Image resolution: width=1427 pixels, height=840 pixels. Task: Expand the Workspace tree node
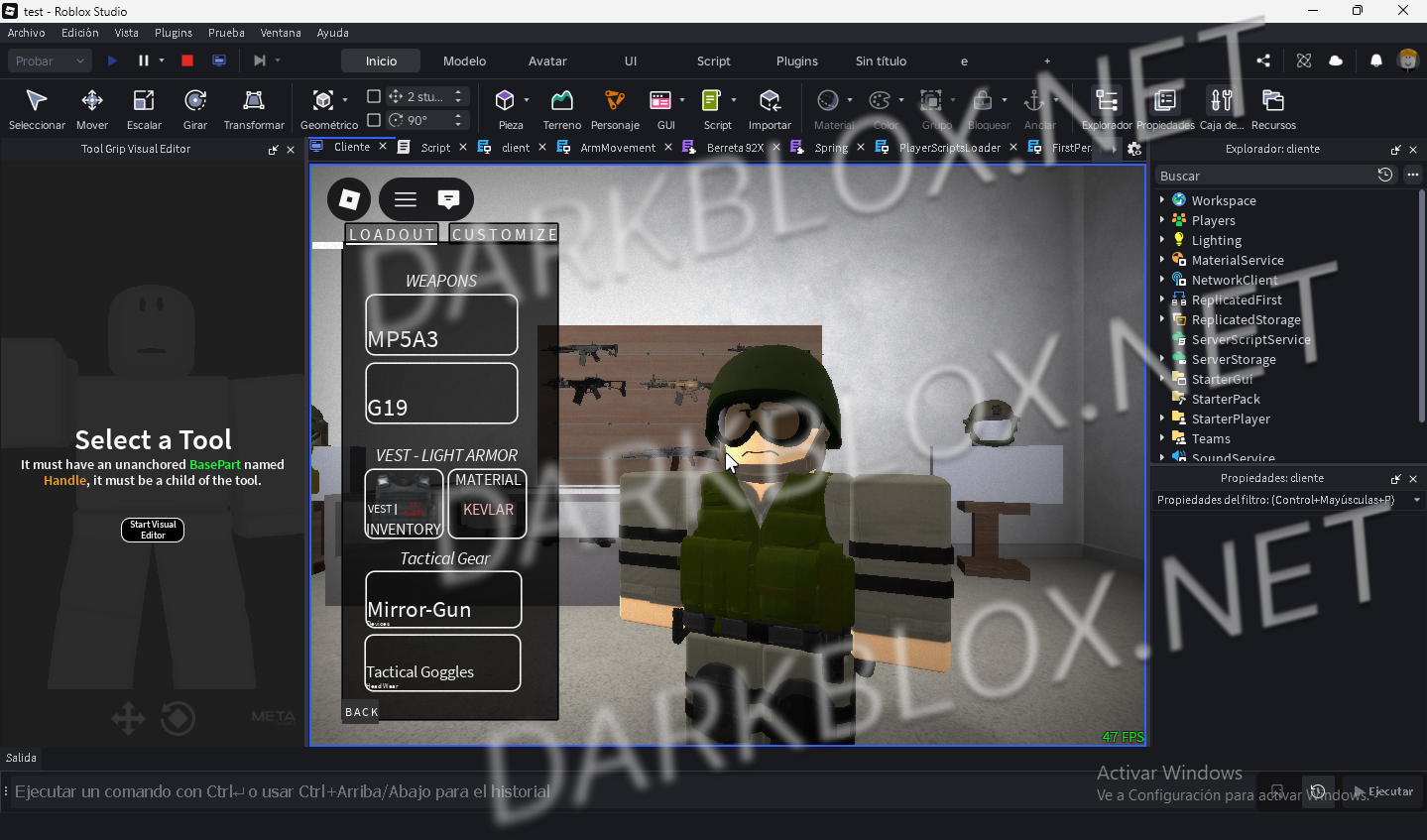[1162, 200]
